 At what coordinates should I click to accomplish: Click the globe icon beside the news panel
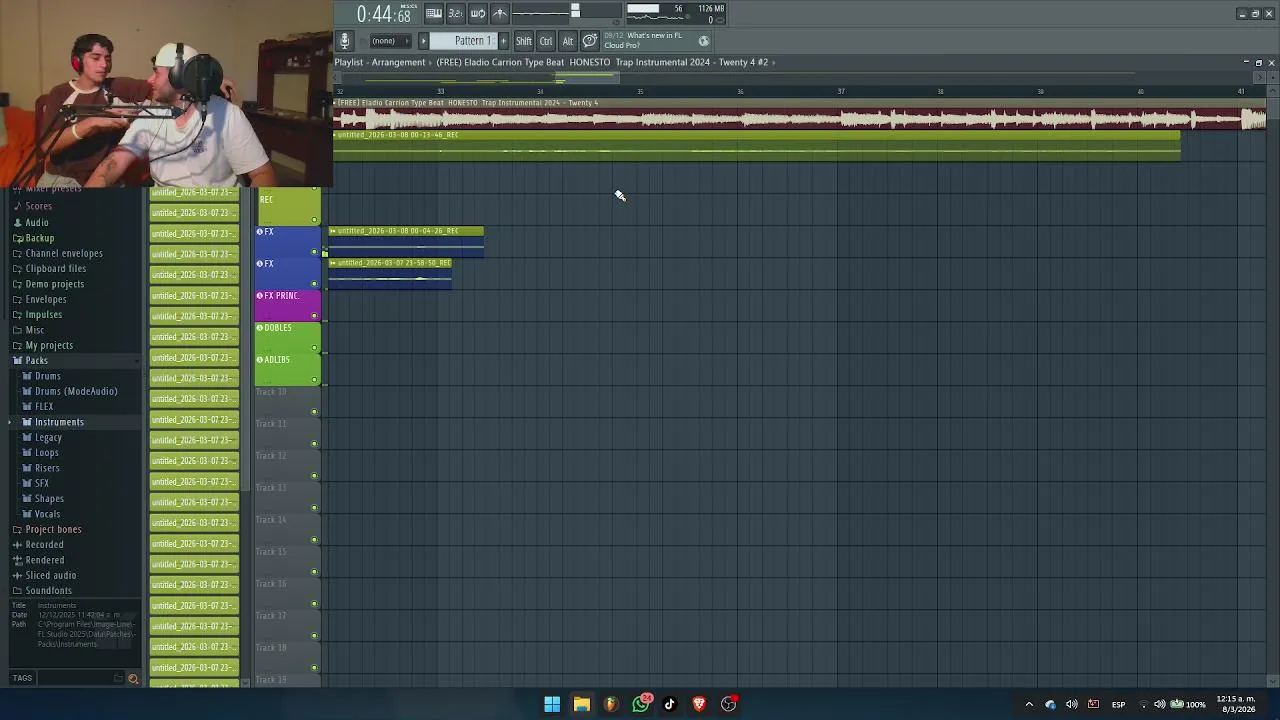click(x=703, y=41)
